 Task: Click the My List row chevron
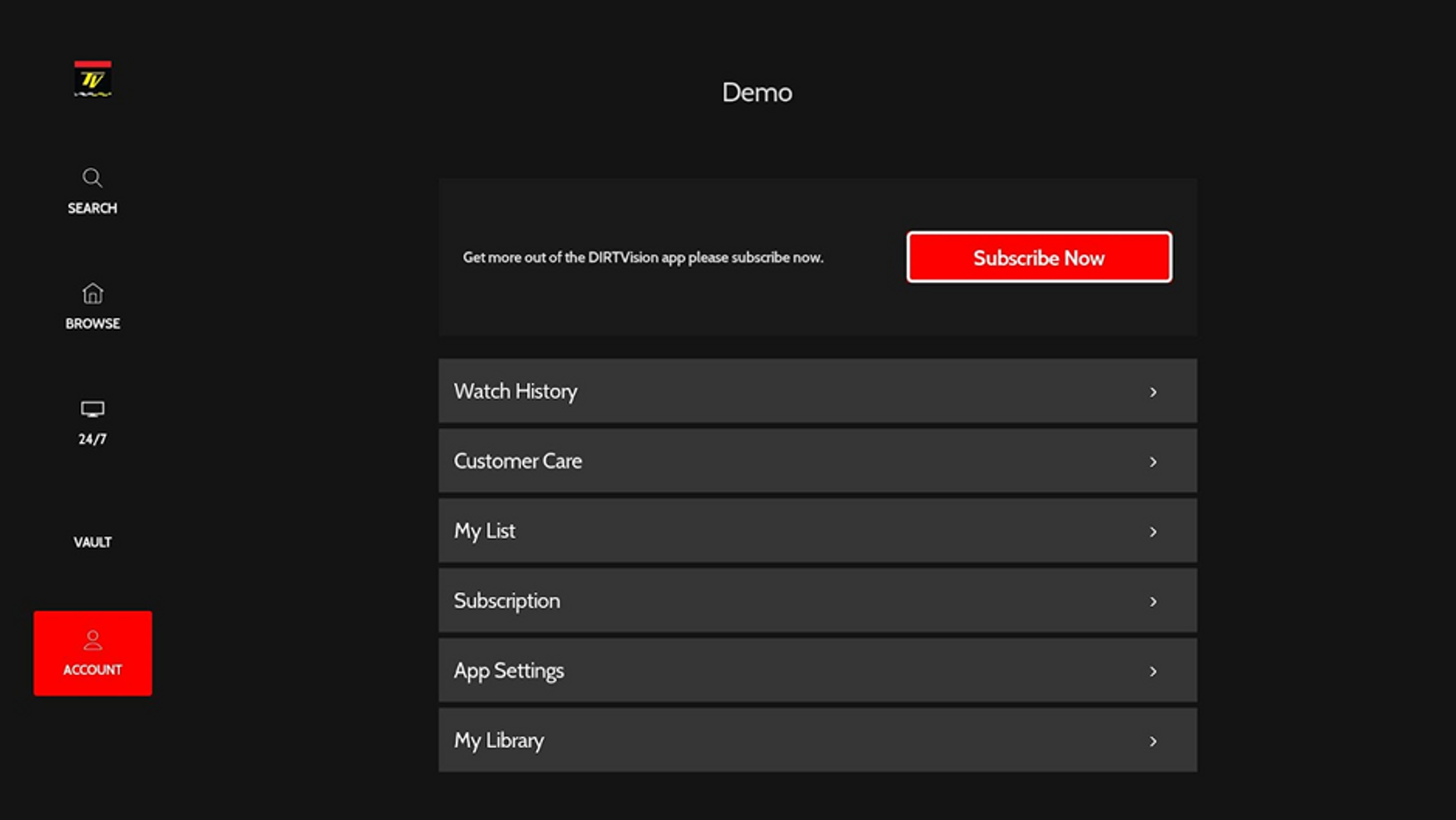pyautogui.click(x=1153, y=532)
